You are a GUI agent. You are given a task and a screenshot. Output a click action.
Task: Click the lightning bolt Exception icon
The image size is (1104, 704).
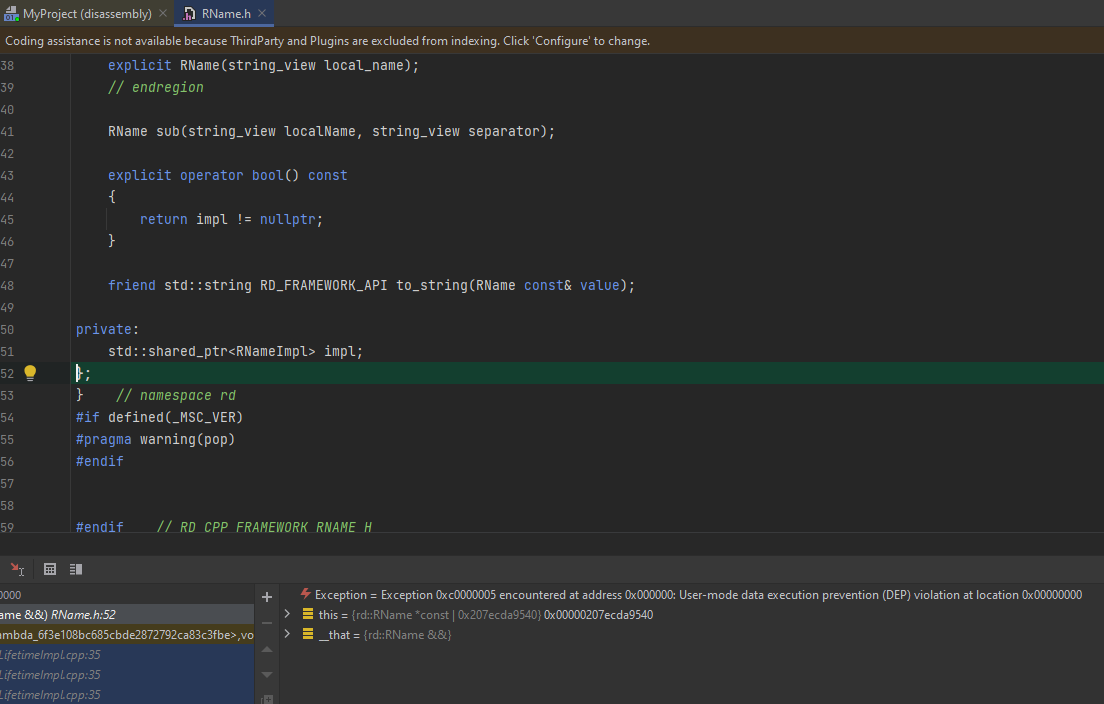point(305,592)
